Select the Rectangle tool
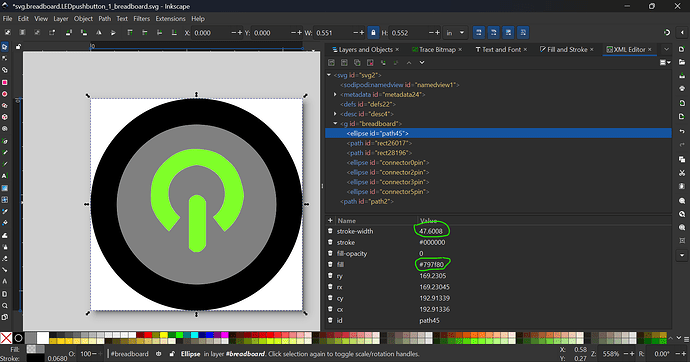The height and width of the screenshot is (362, 690). (x=5, y=82)
